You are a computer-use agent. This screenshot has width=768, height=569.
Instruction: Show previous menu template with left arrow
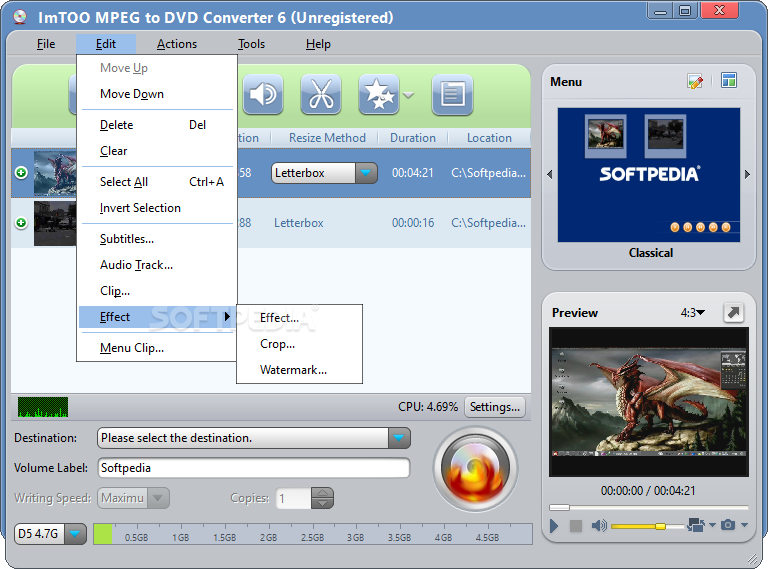[x=550, y=174]
